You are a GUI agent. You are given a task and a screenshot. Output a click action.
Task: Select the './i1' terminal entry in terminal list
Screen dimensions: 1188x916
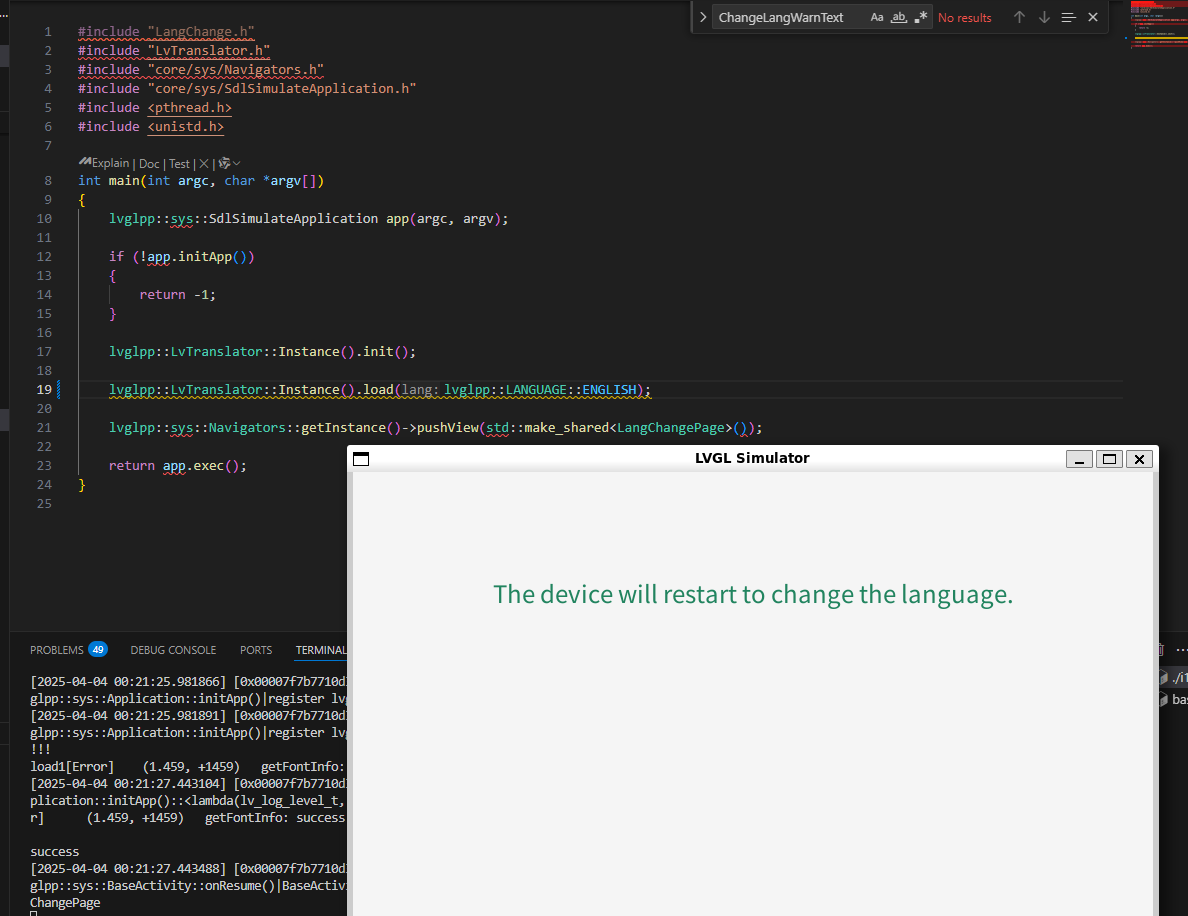(x=1174, y=677)
